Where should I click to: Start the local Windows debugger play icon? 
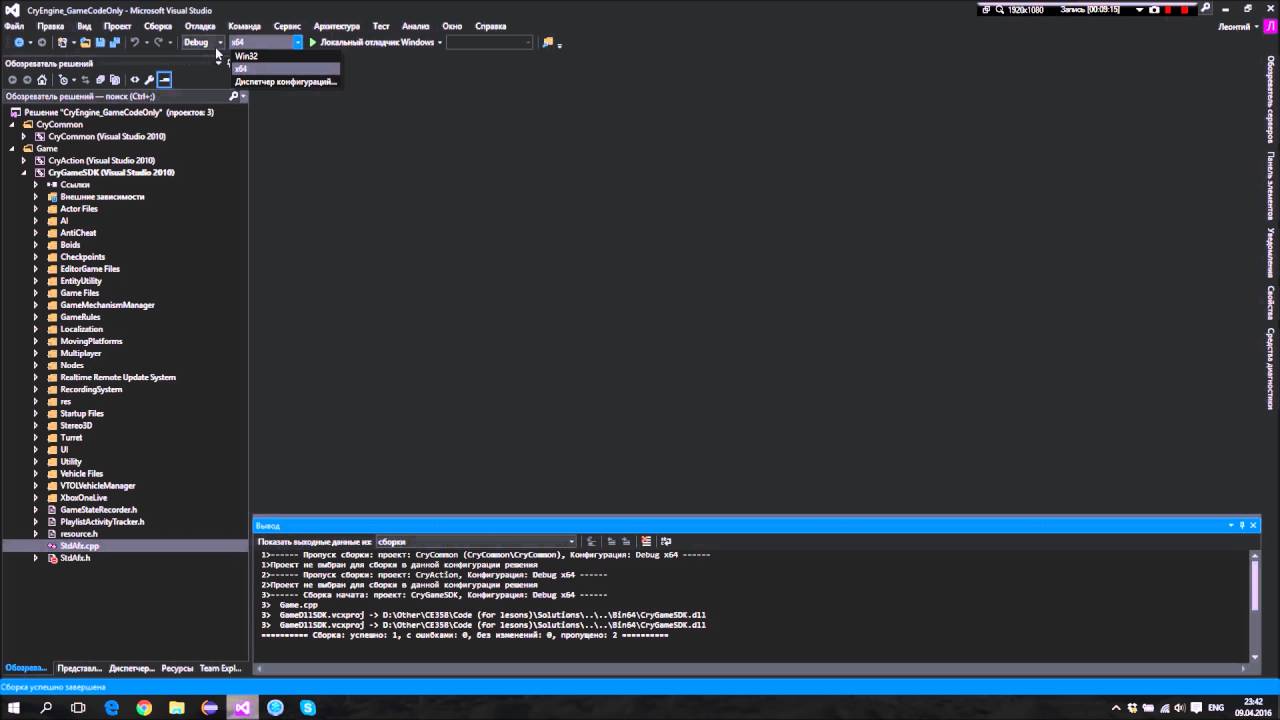click(x=313, y=43)
